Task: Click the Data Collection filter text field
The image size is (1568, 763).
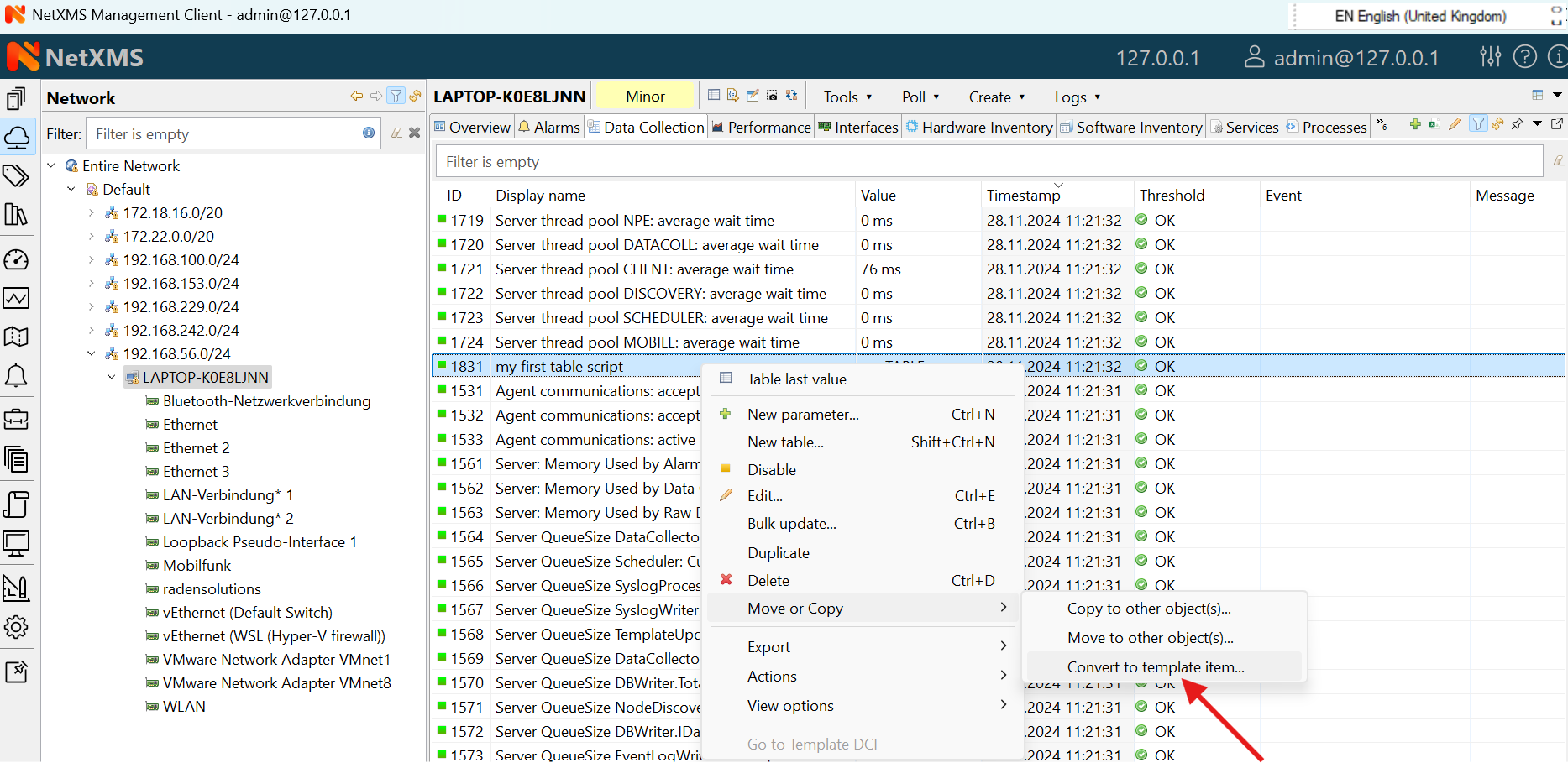Action: point(989,162)
